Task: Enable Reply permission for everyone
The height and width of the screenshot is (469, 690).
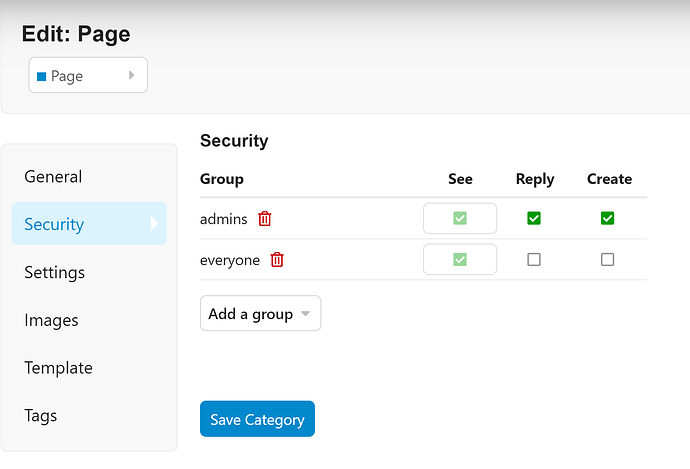Action: (x=534, y=260)
